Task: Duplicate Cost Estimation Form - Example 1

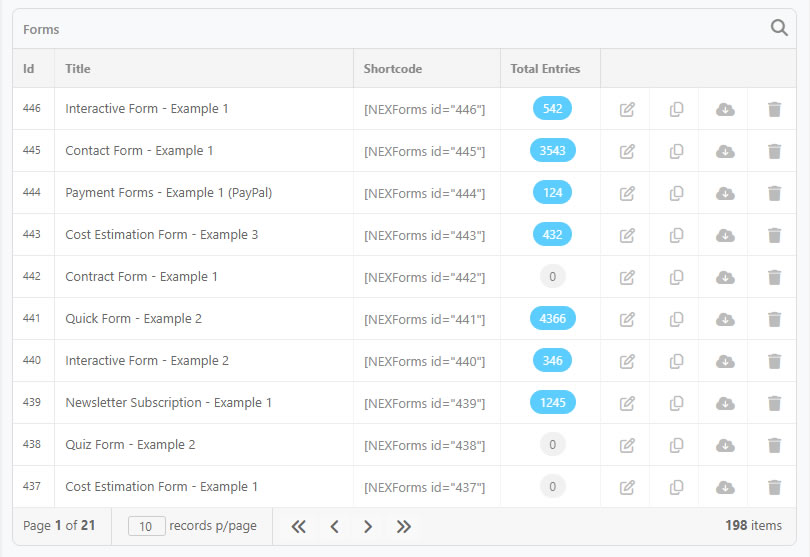Action: (676, 487)
